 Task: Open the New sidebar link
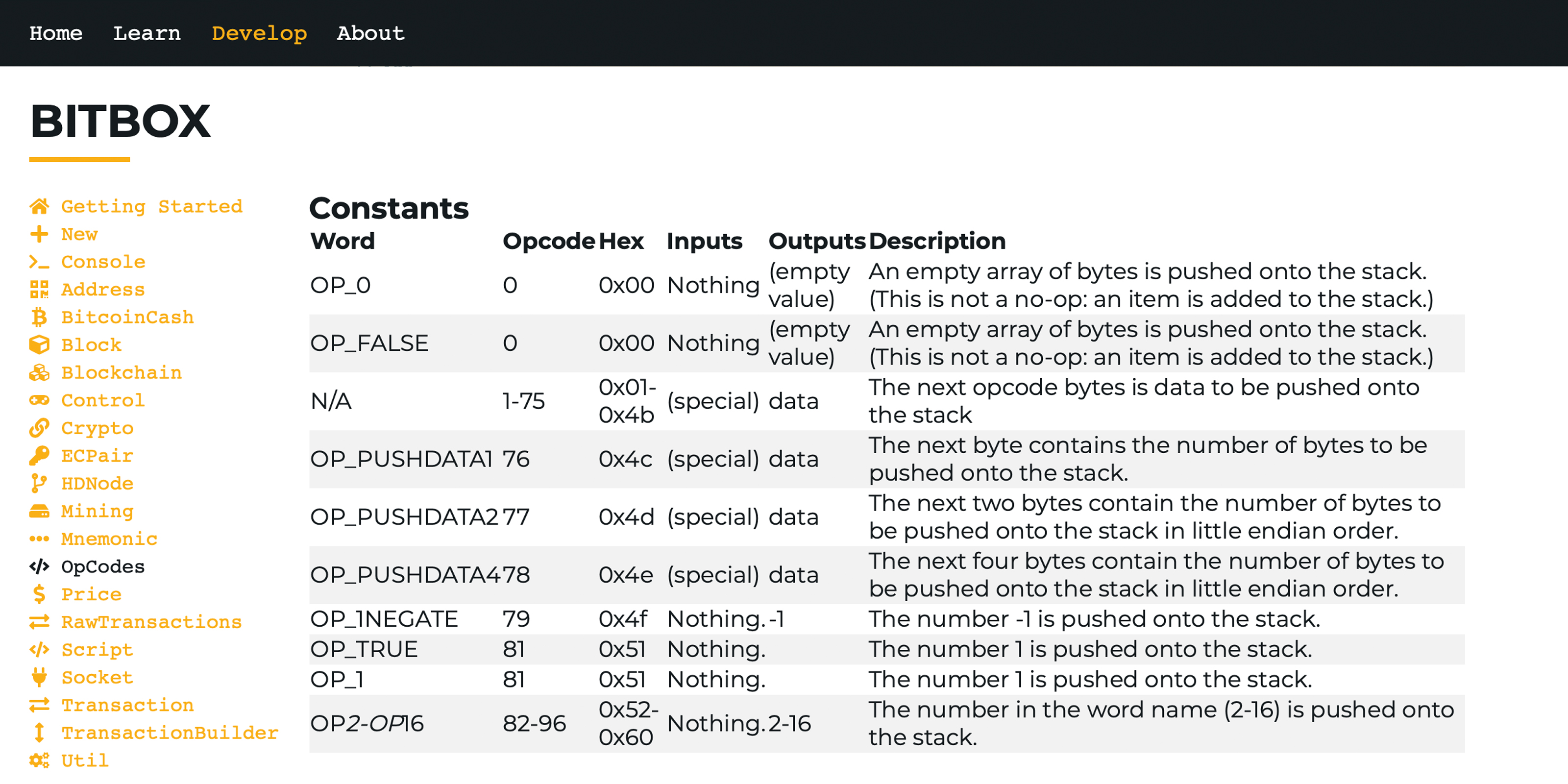79,234
